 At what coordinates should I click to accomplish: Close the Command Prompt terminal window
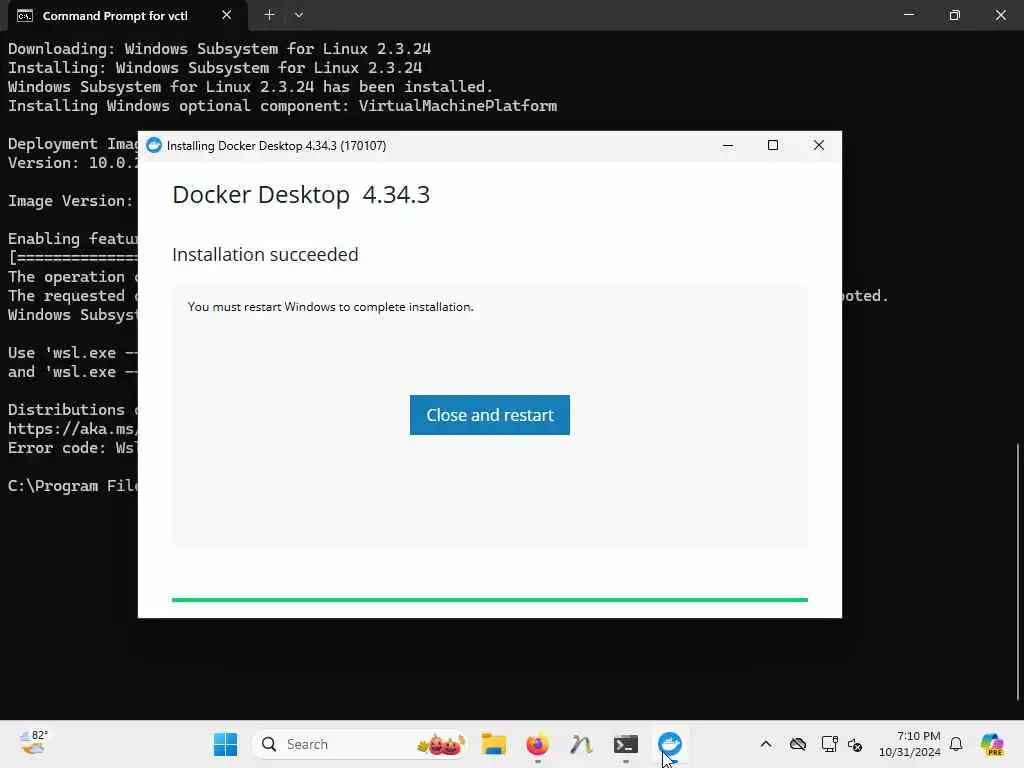[1000, 15]
